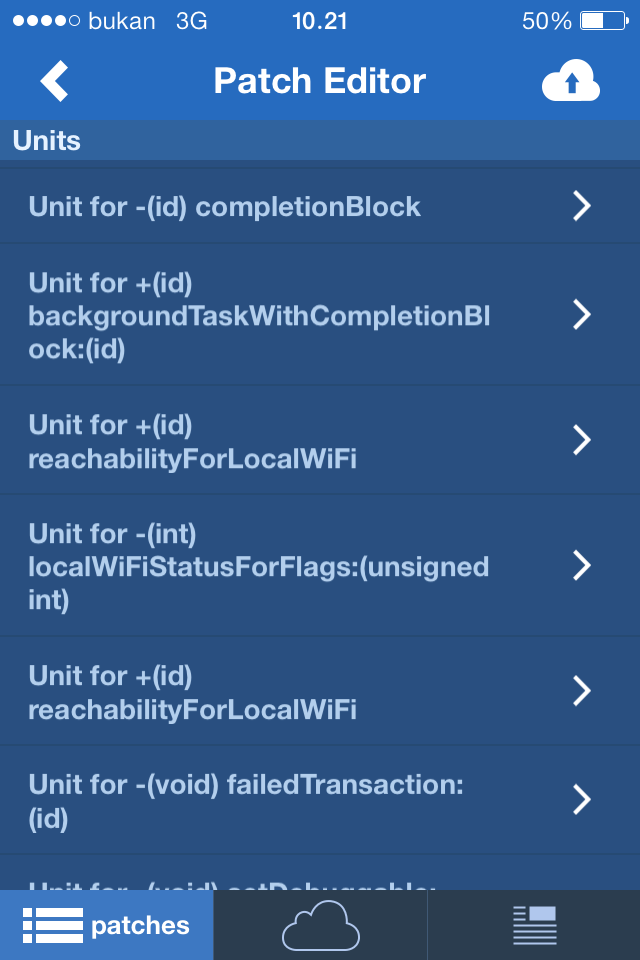Open Unit for backgroundTaskWithCompletionBlock:(id)
The width and height of the screenshot is (640, 960).
pyautogui.click(x=320, y=315)
